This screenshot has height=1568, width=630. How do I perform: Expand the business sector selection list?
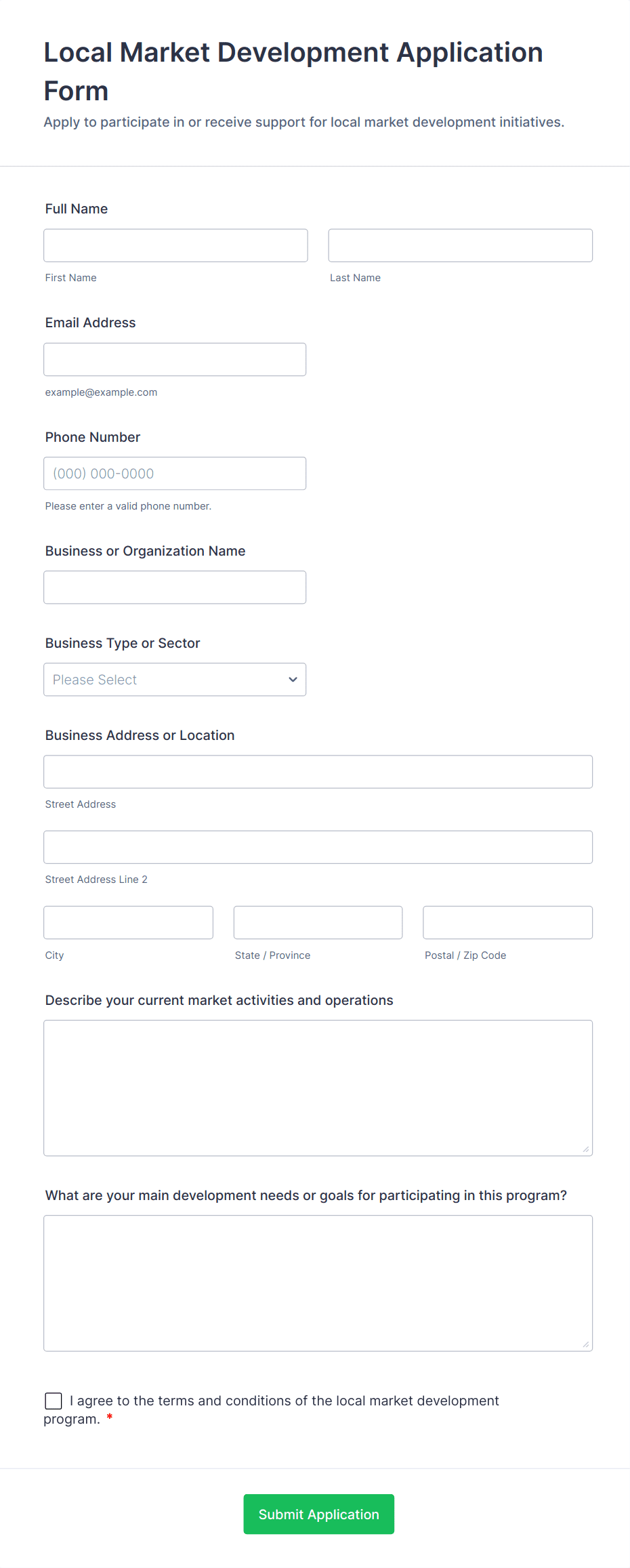[174, 679]
